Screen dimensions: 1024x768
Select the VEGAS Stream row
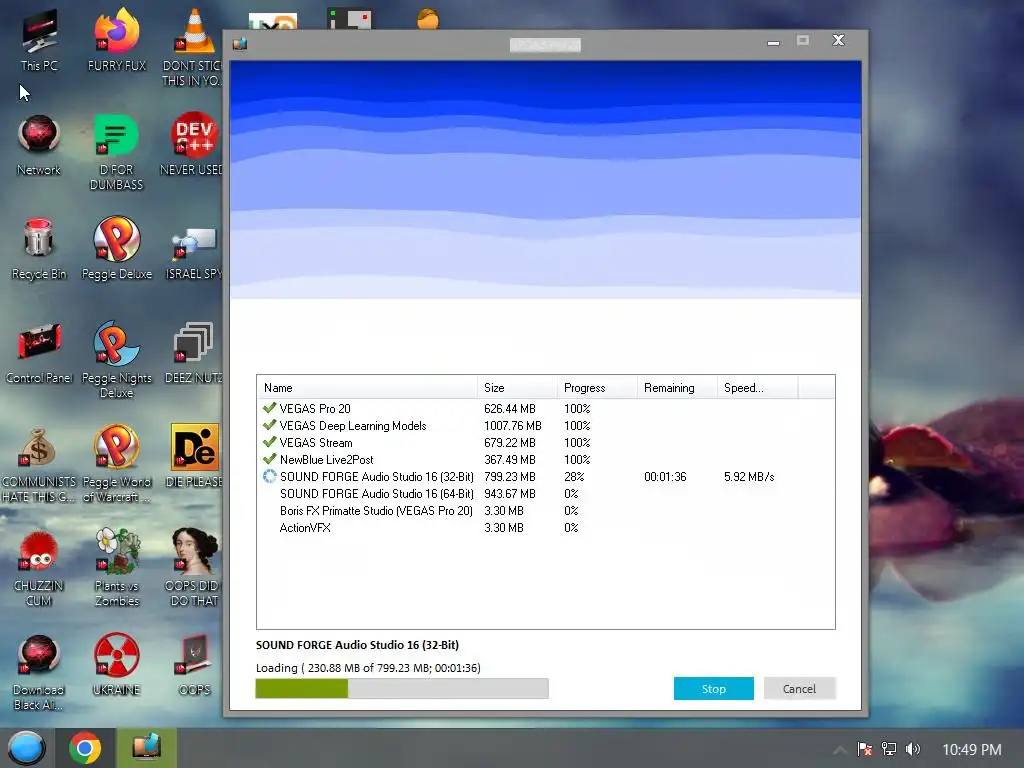(x=545, y=443)
